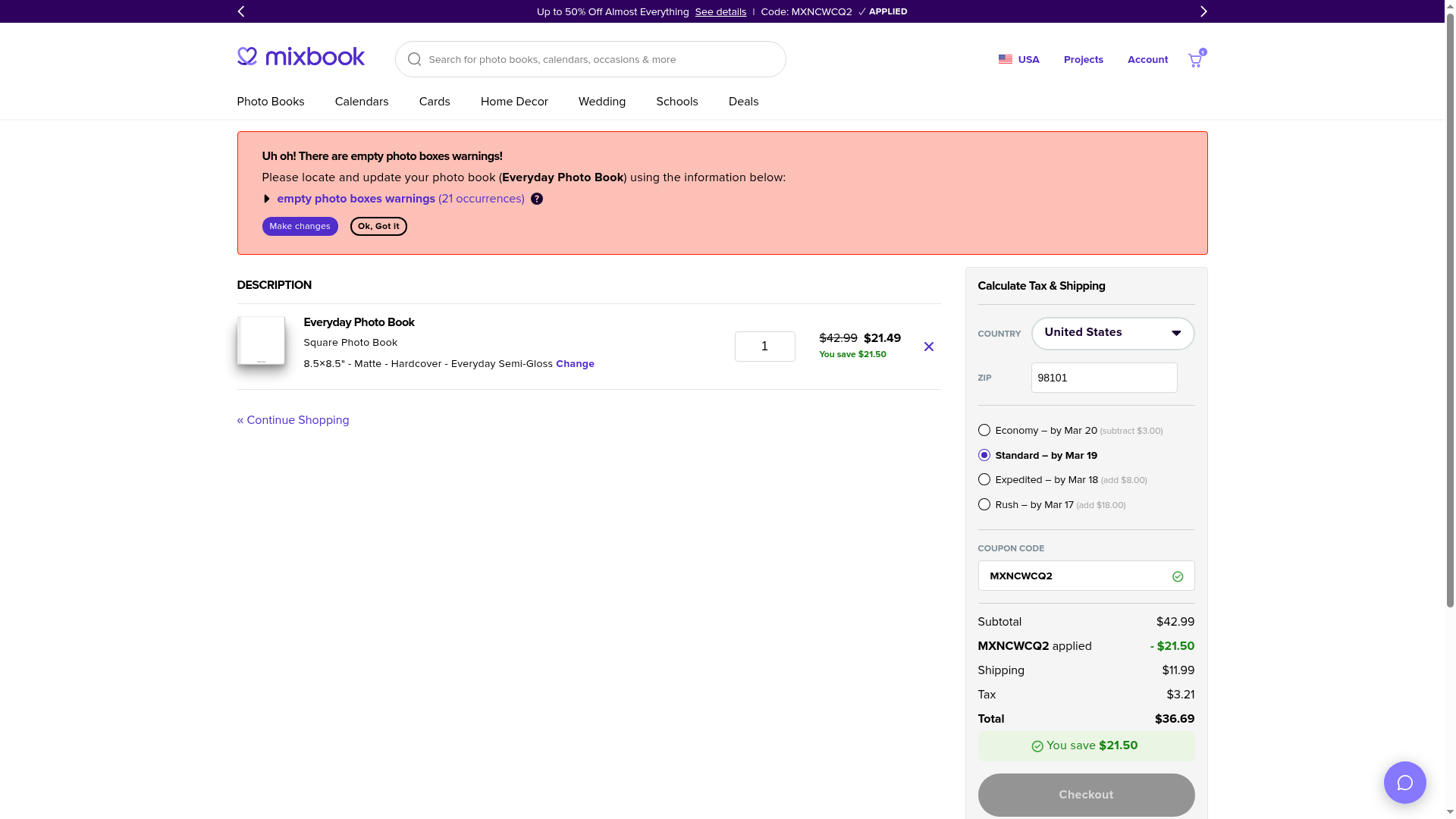Viewport: 1456px width, 819px height.
Task: Open the Home Decor menu
Action: [x=514, y=102]
